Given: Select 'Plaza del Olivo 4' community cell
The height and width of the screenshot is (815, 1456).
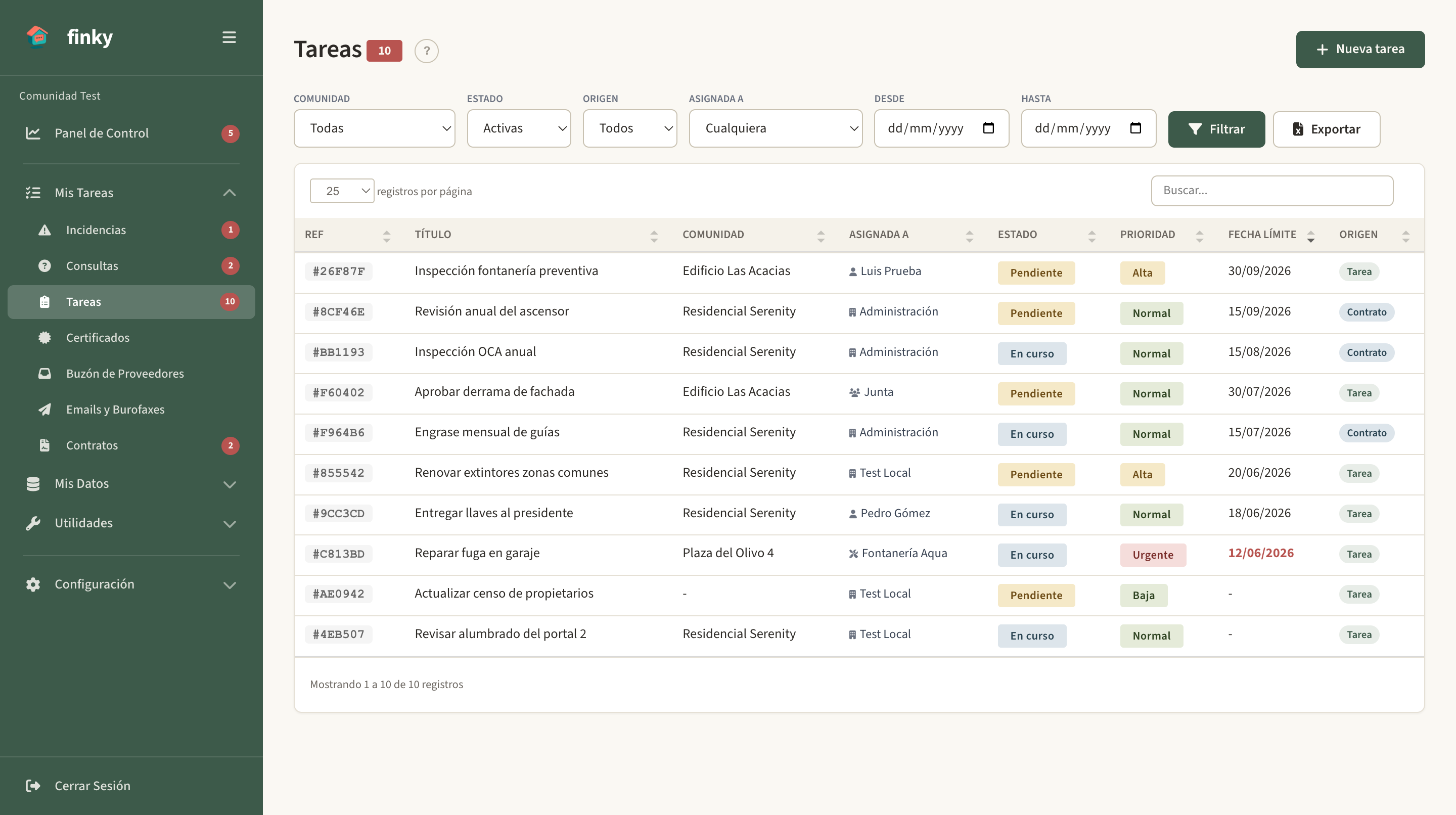Looking at the screenshot, I should 728,553.
